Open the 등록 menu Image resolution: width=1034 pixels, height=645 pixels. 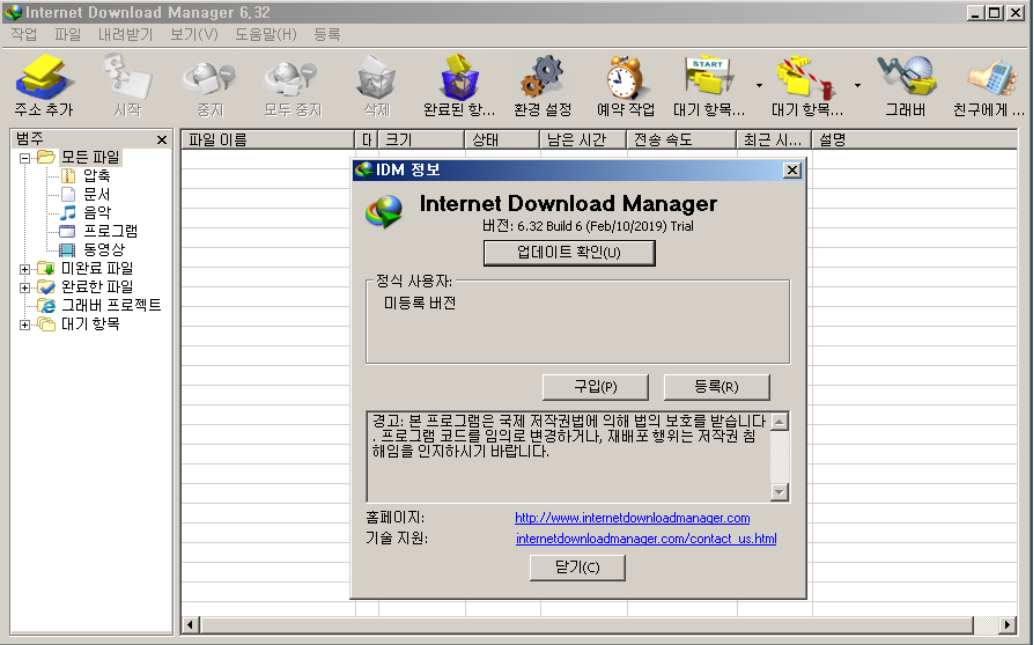327,34
